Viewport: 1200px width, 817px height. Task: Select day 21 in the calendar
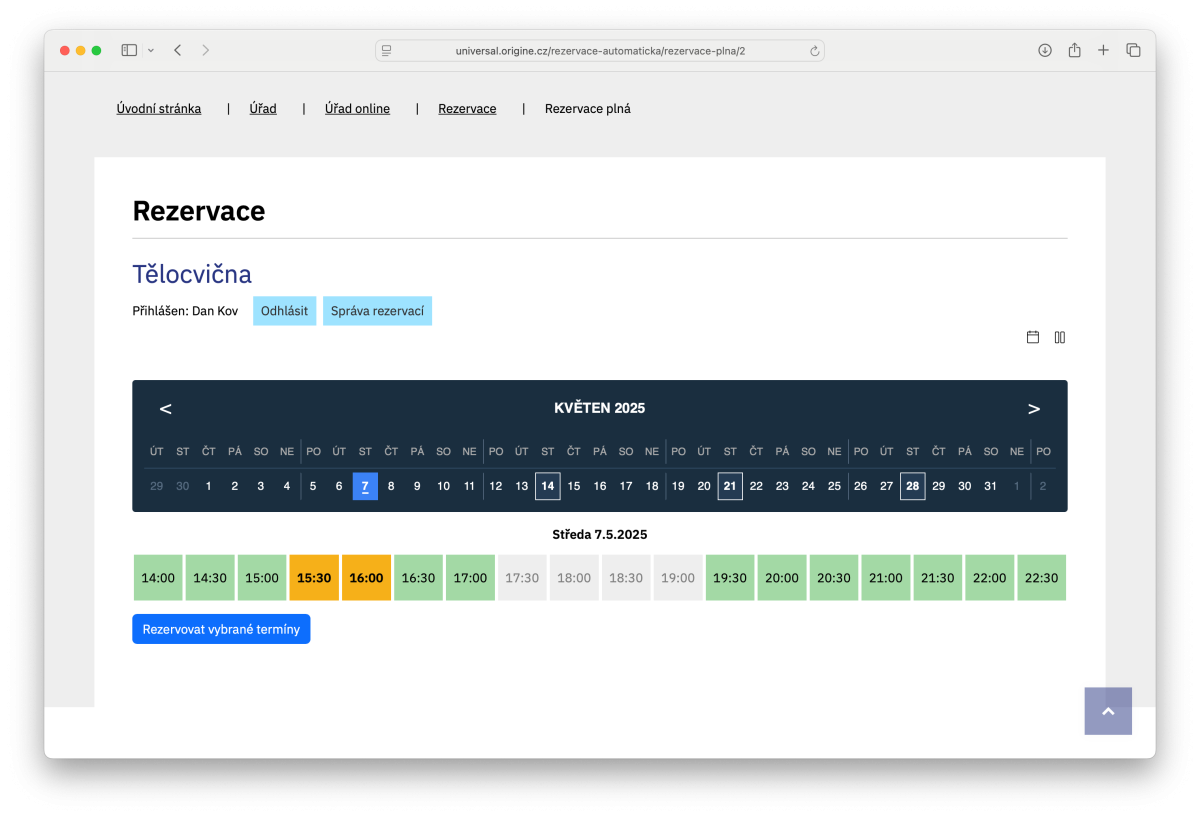click(730, 486)
